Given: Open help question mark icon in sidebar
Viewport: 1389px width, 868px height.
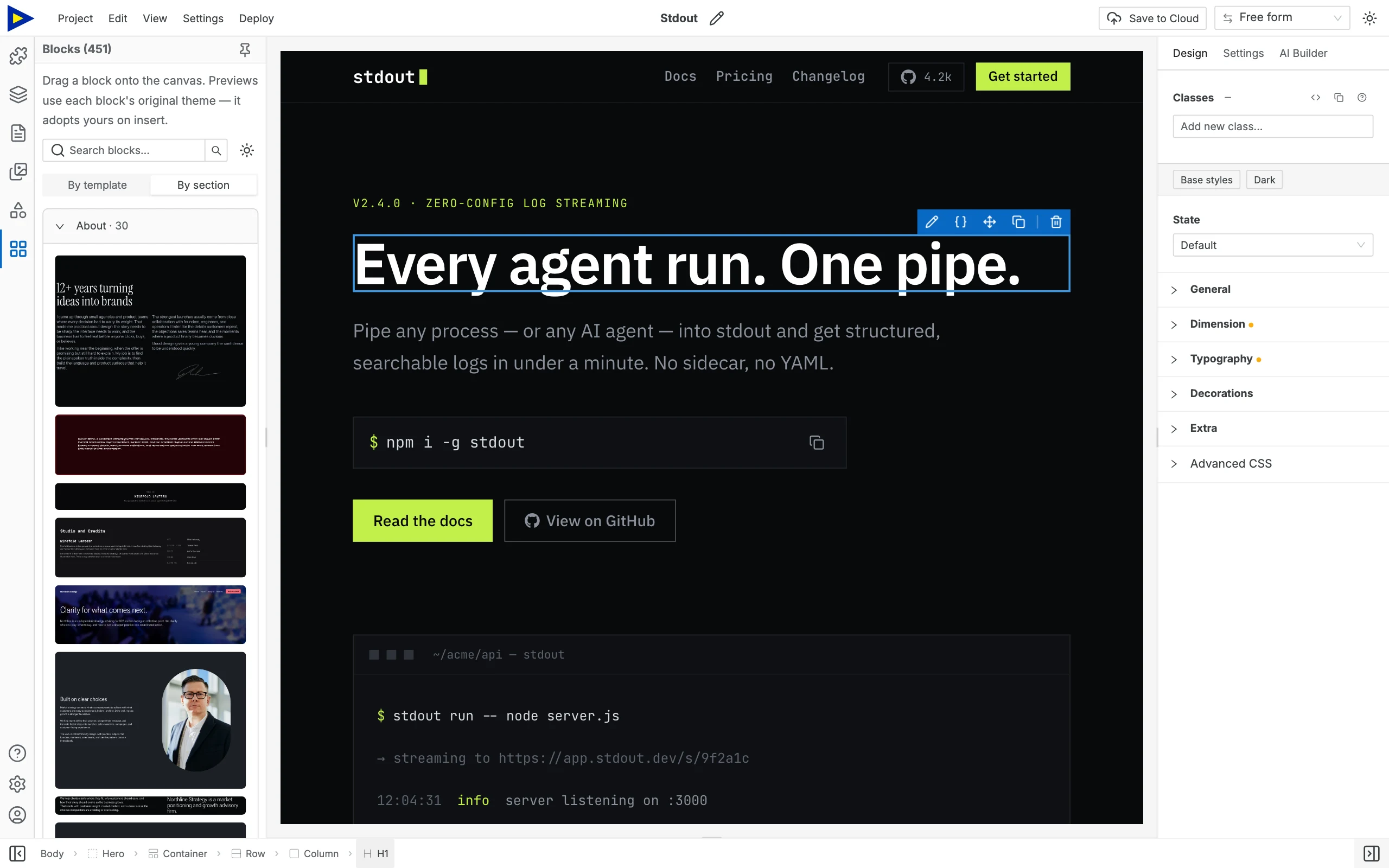Looking at the screenshot, I should (x=18, y=752).
